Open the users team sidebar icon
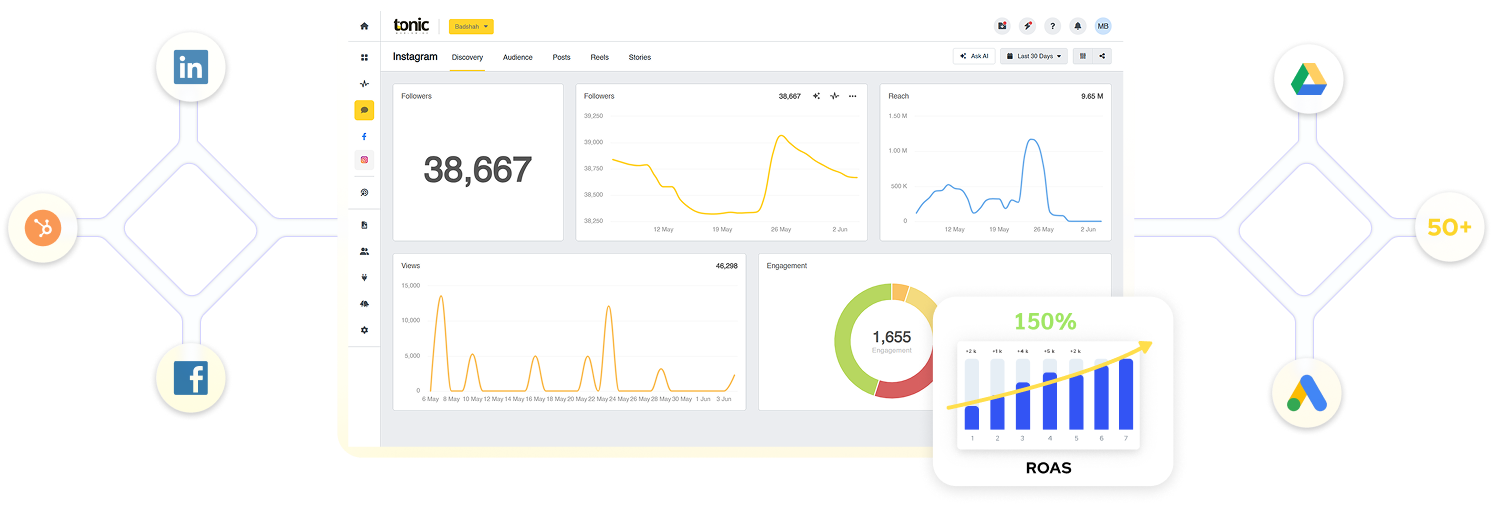Image resolution: width=1493 pixels, height=506 pixels. pyautogui.click(x=364, y=251)
